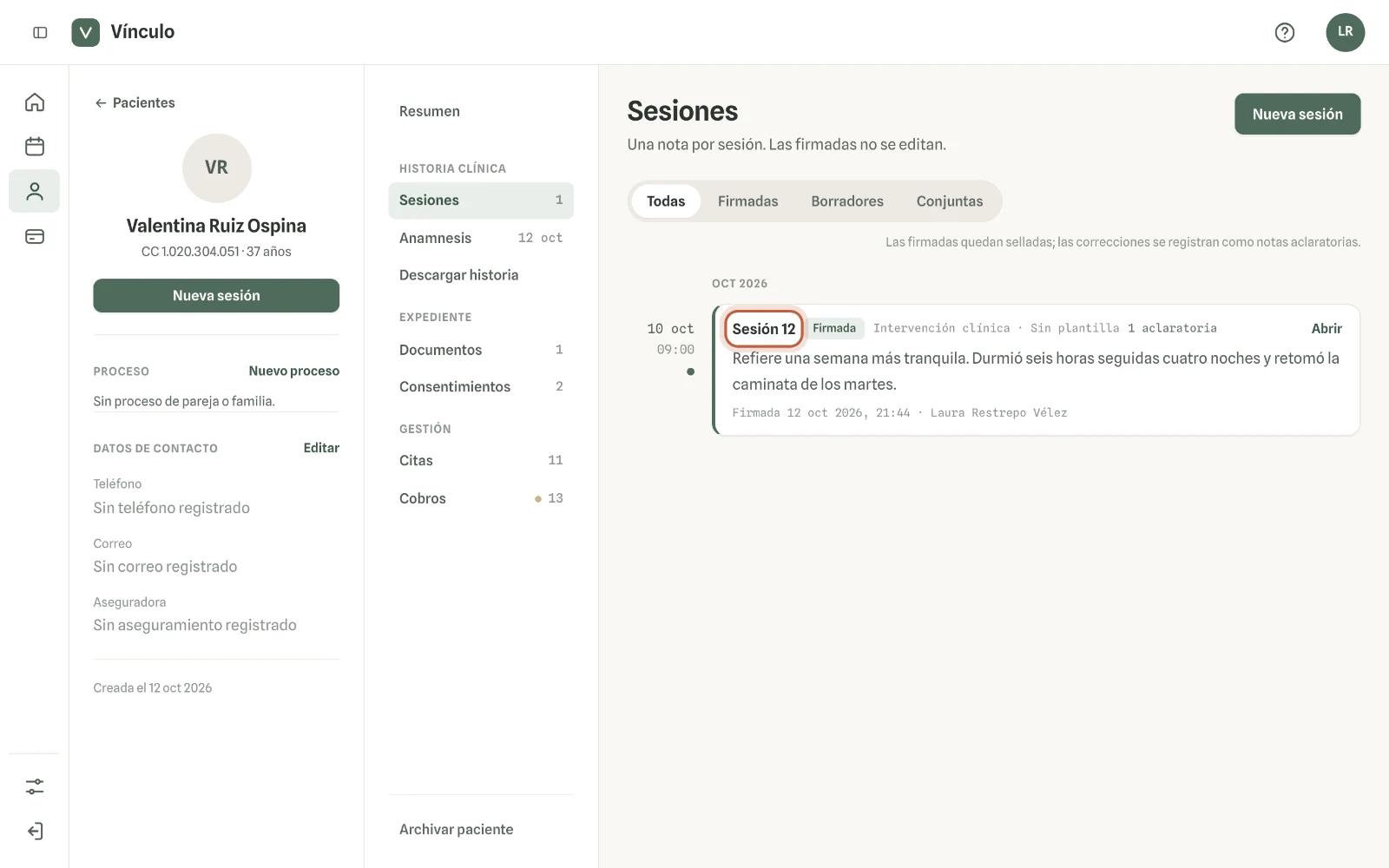Screen dimensions: 1389x868
Task: Open the calendar icon in sidebar
Action: [35, 146]
